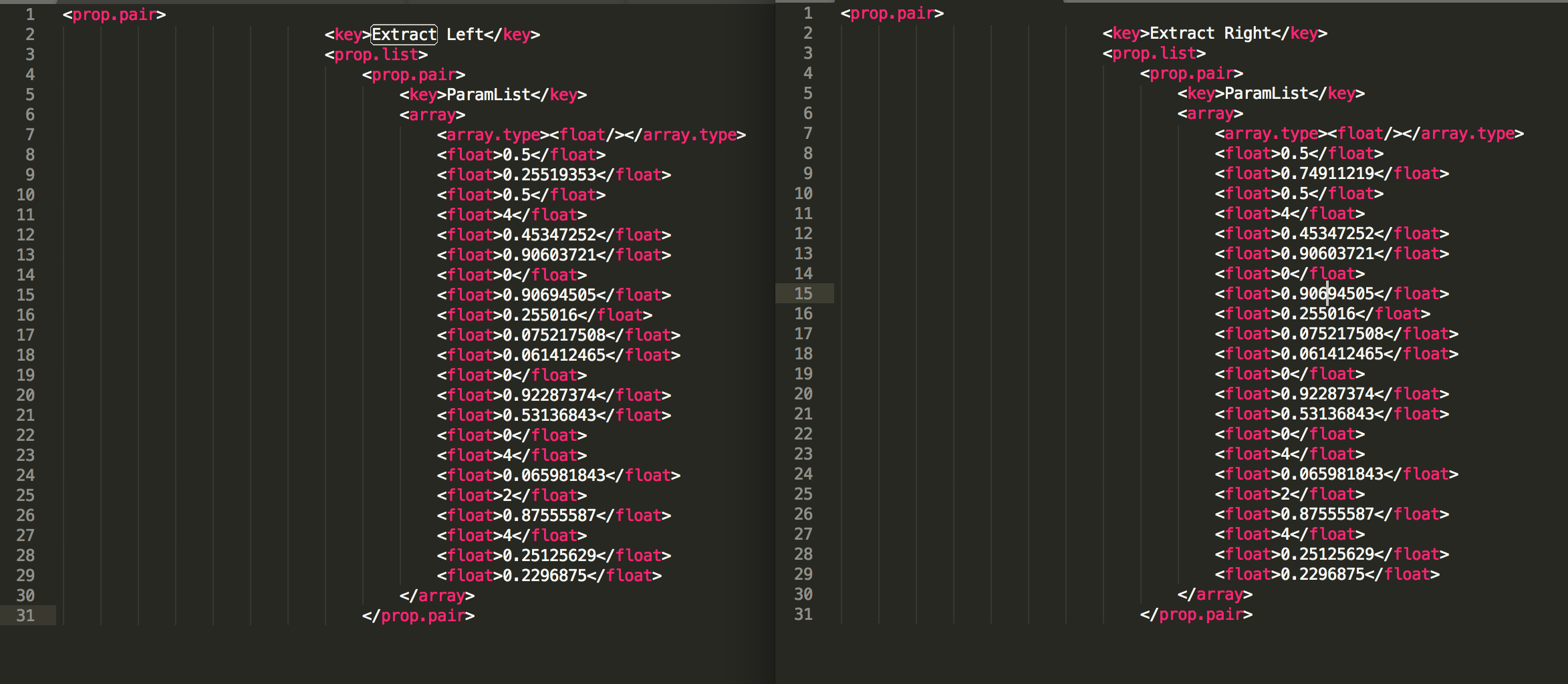Click closing </prop.pair> on left pane line 31
This screenshot has height=684, width=1568.
418,615
